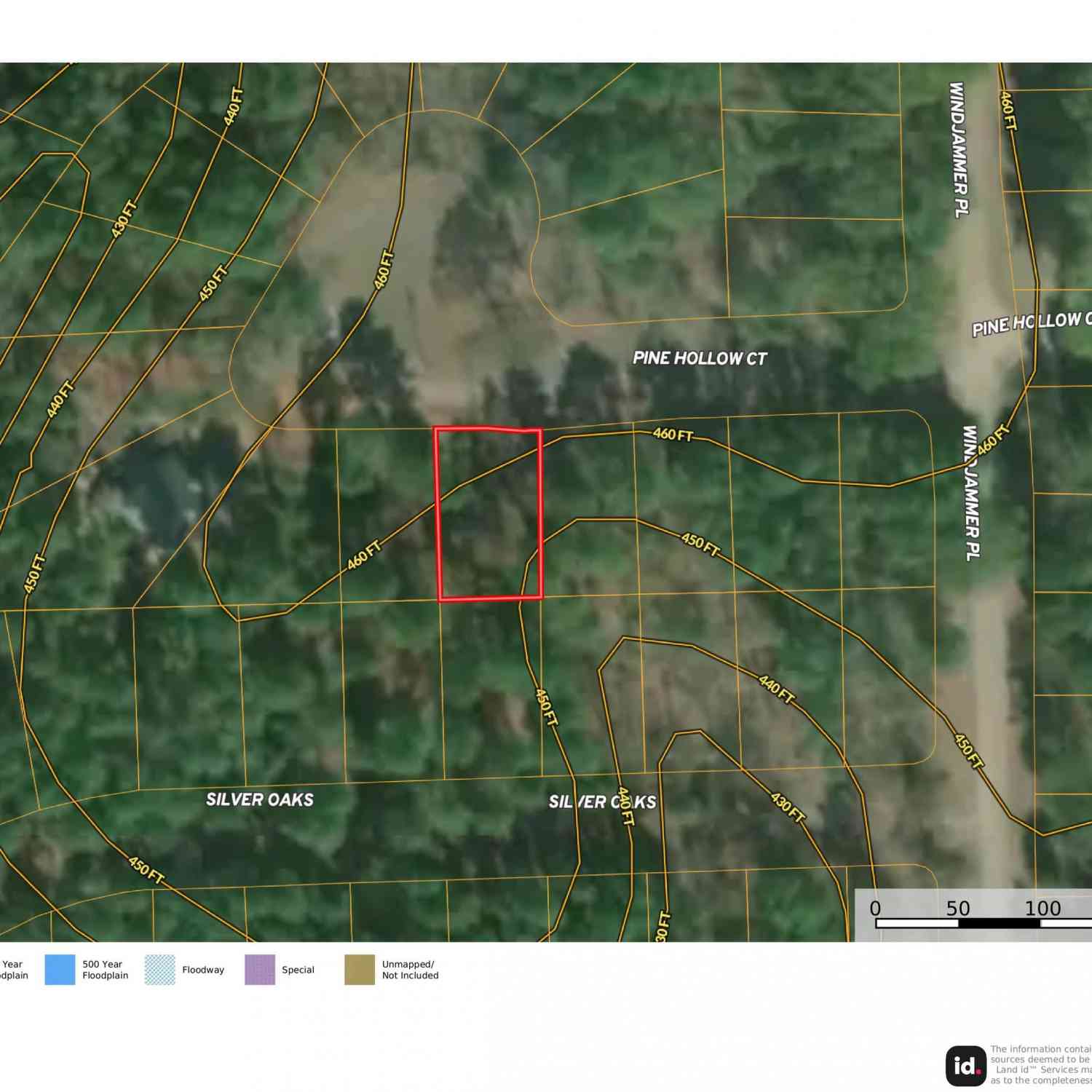Click the 460 FT label east of the red parcel
This screenshot has width=1092, height=1092.
pyautogui.click(x=673, y=435)
